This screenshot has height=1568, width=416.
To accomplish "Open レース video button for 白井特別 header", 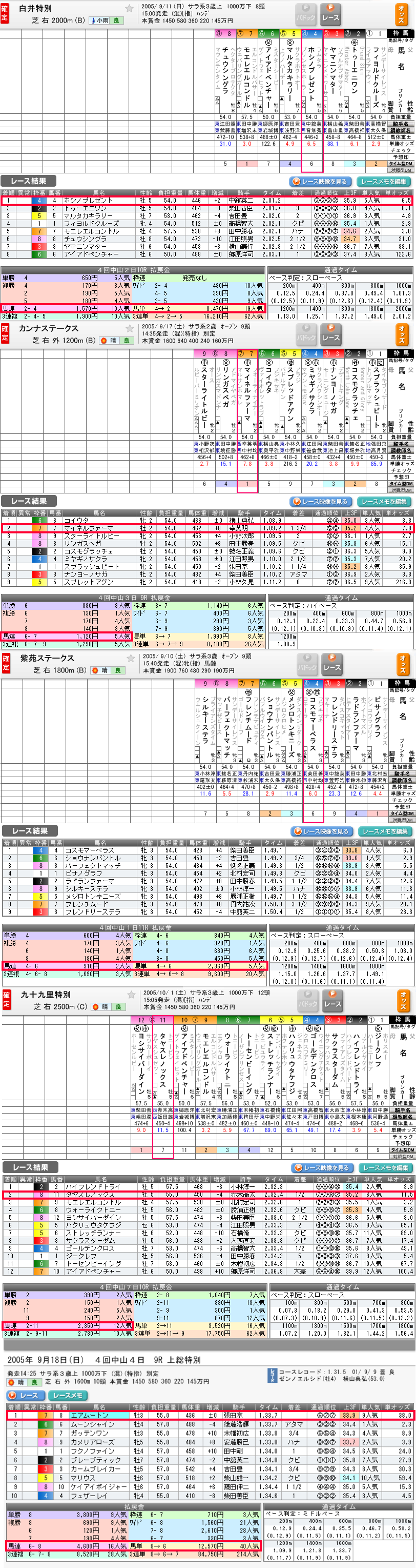I will [330, 14].
